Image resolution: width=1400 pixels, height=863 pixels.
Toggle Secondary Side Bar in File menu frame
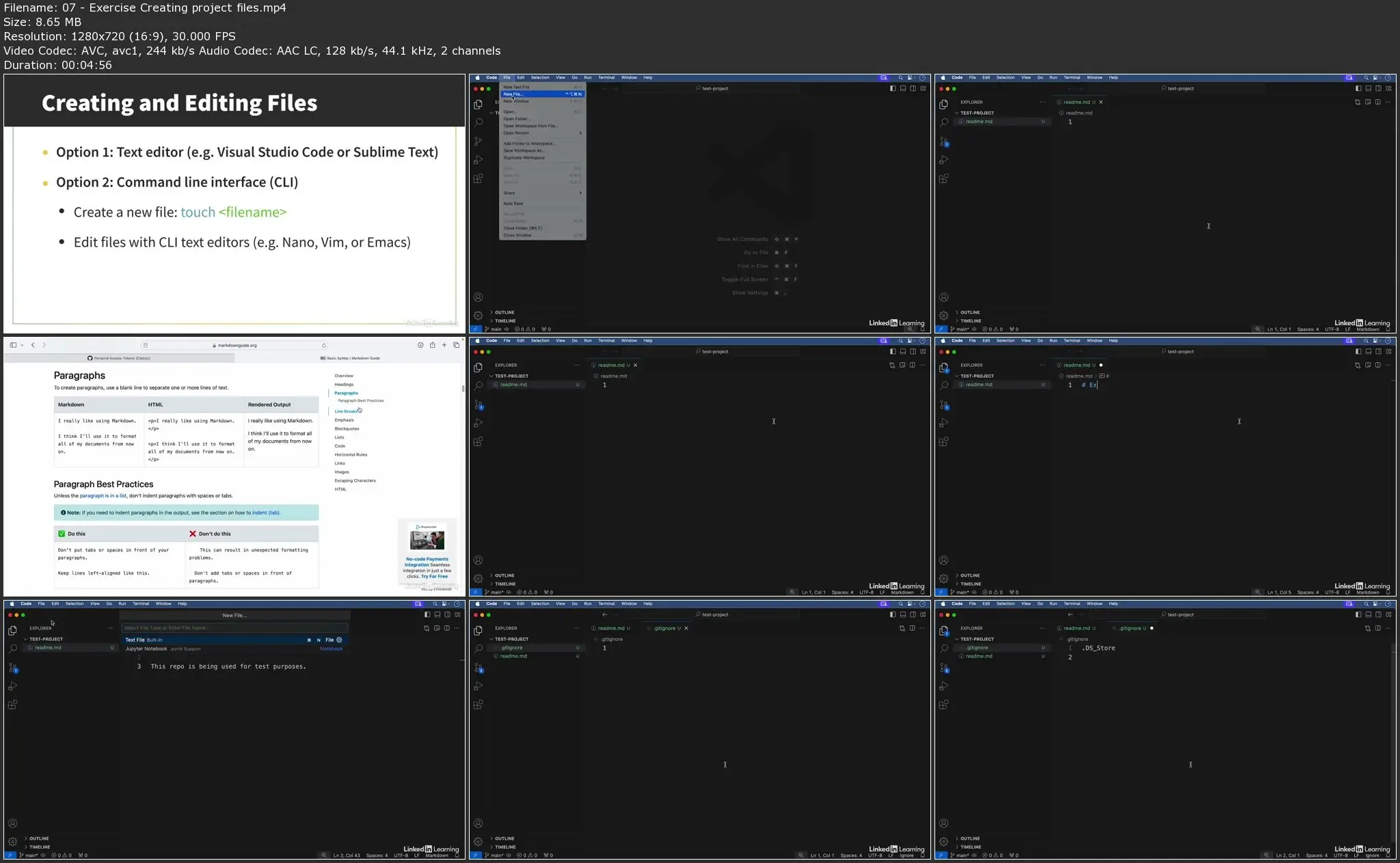point(913,88)
